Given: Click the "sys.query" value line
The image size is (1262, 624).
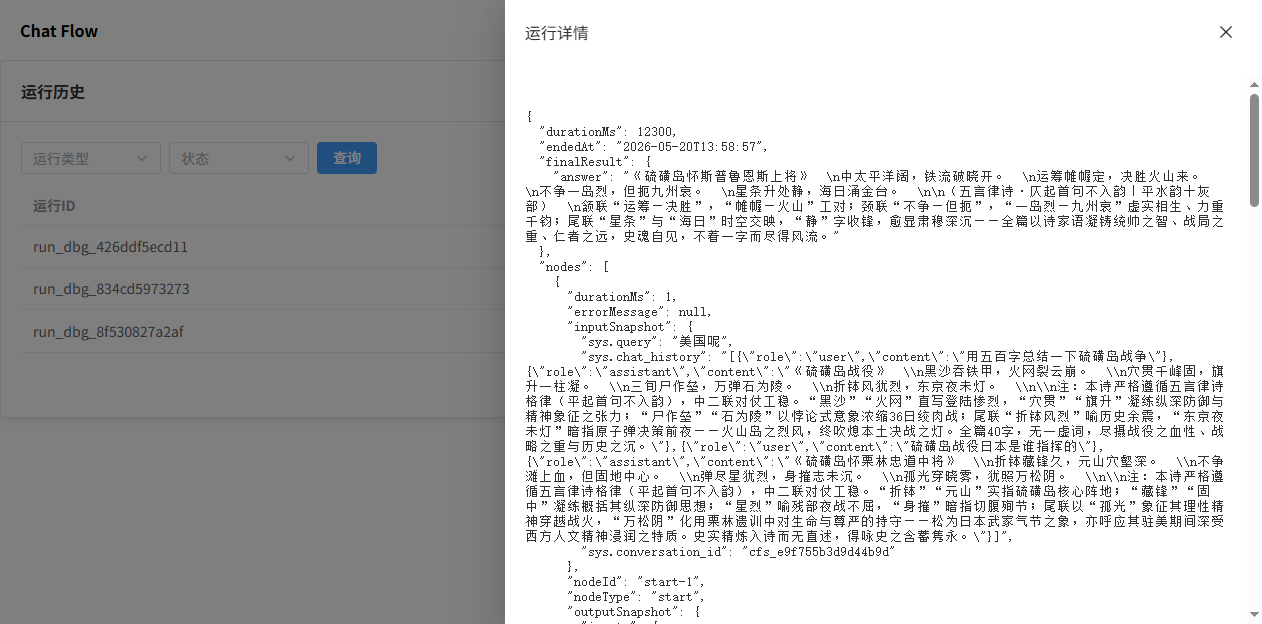Looking at the screenshot, I should click(657, 341).
